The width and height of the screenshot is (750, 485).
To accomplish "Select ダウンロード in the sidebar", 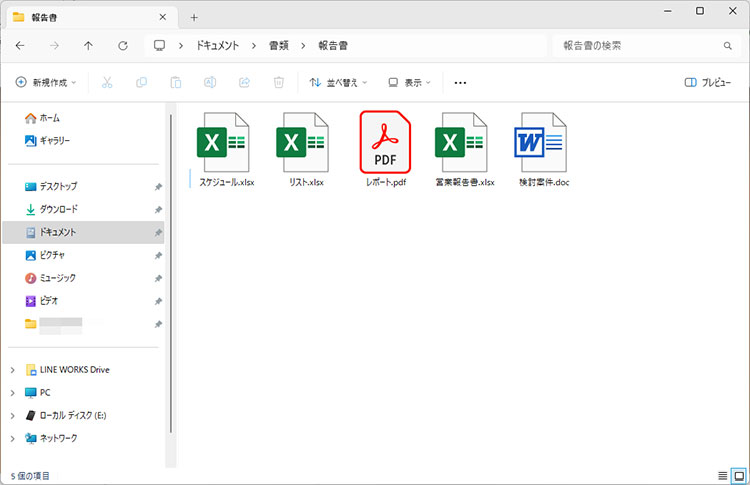I will [x=58, y=209].
